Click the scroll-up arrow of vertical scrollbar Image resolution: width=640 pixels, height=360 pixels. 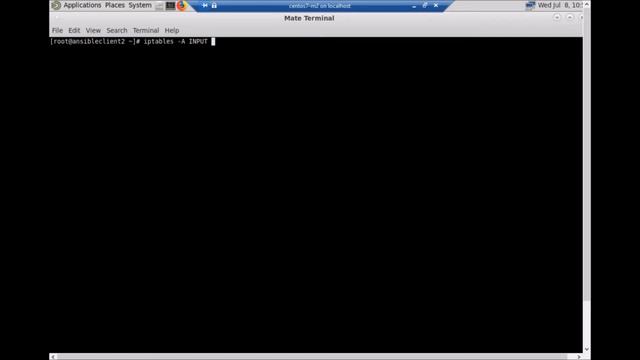[587, 4]
